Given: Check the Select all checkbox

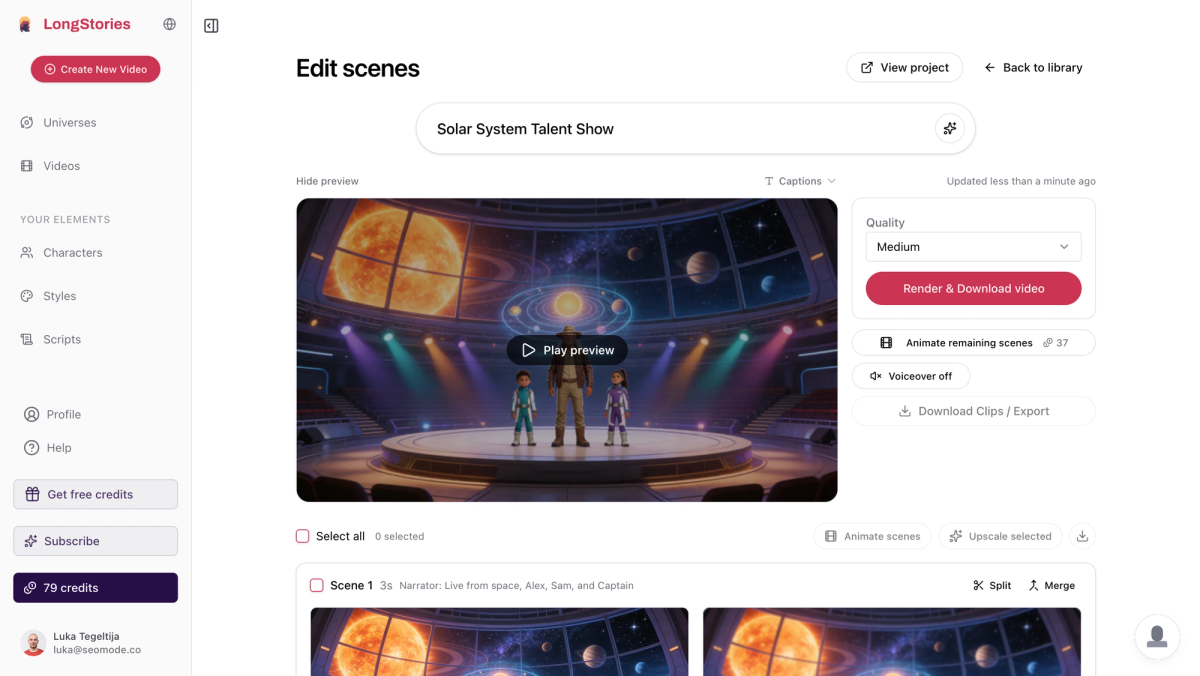Looking at the screenshot, I should pos(302,536).
